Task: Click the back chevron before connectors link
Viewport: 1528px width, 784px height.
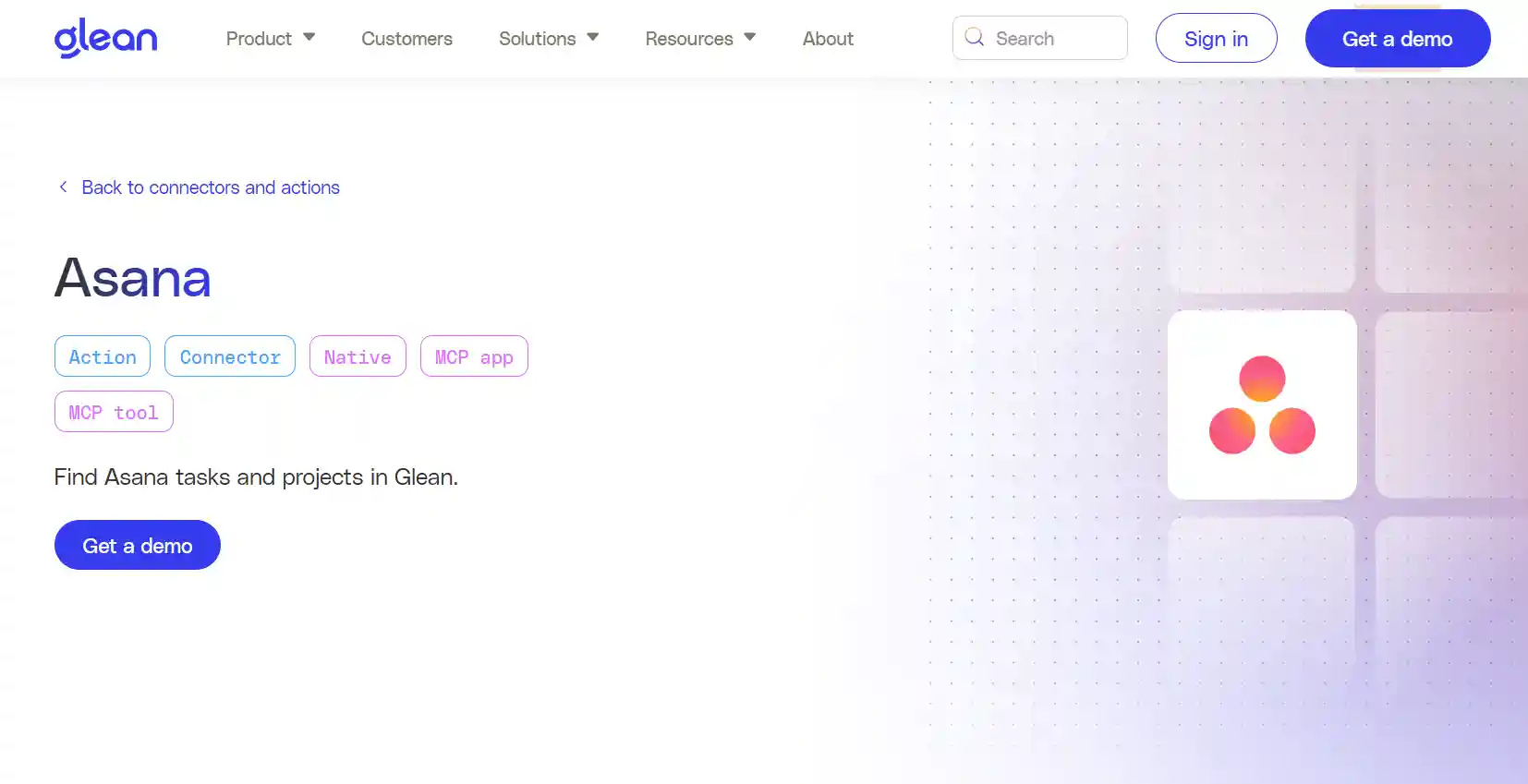Action: 63,187
